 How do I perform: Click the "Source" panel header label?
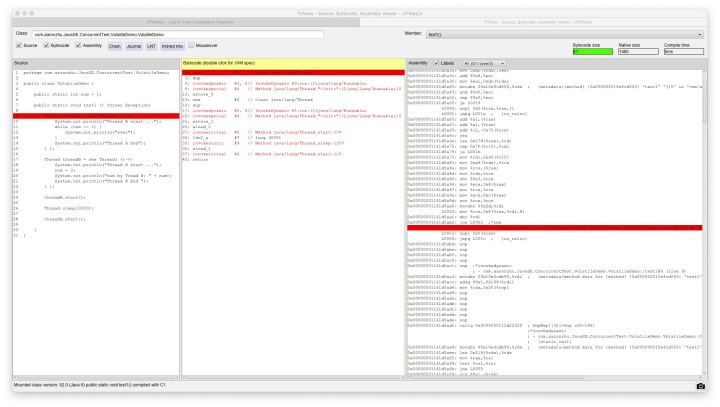pyautogui.click(x=21, y=63)
